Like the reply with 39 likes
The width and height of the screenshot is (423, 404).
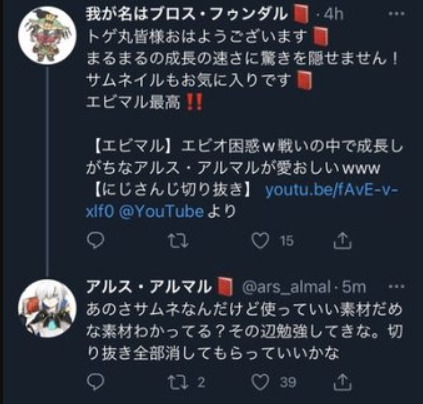click(x=260, y=382)
